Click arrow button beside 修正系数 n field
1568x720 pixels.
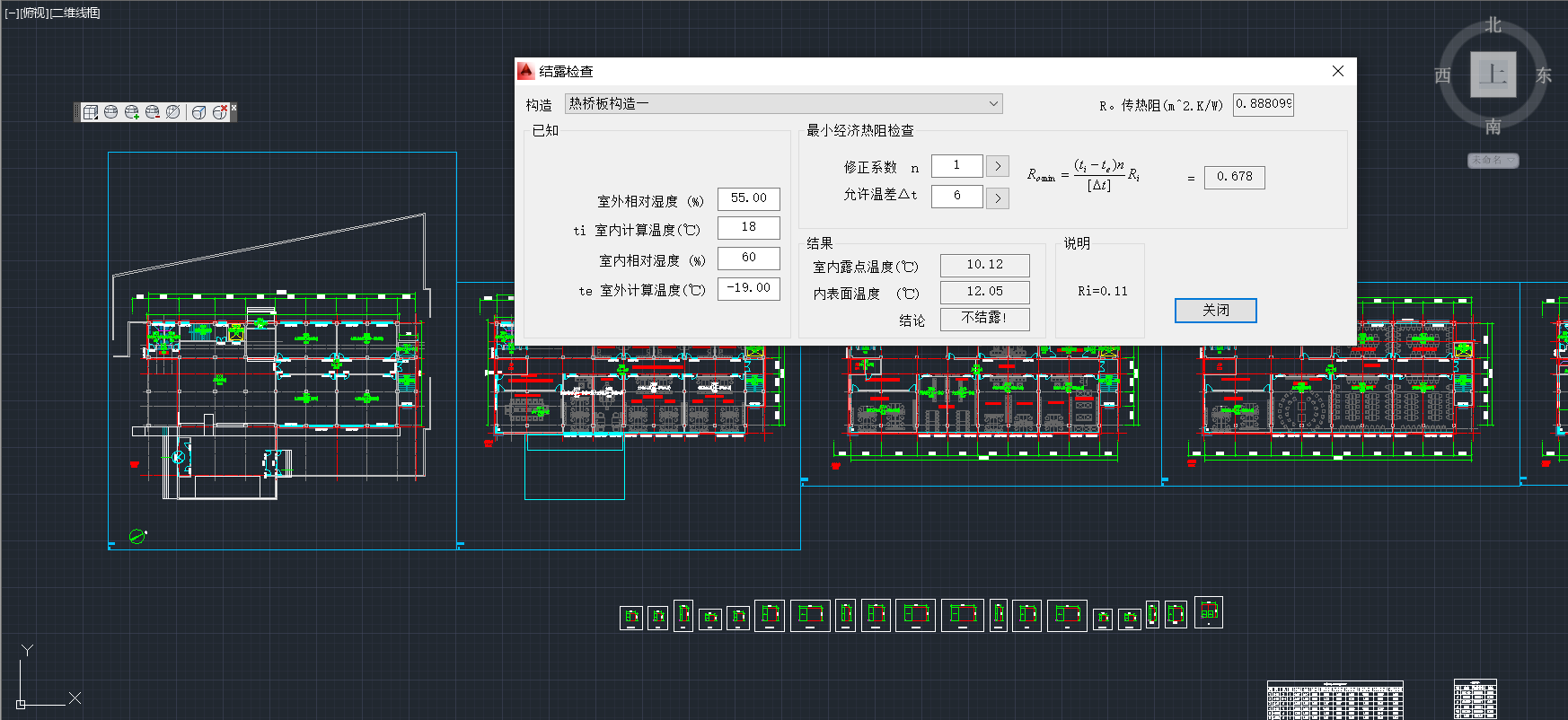[997, 166]
